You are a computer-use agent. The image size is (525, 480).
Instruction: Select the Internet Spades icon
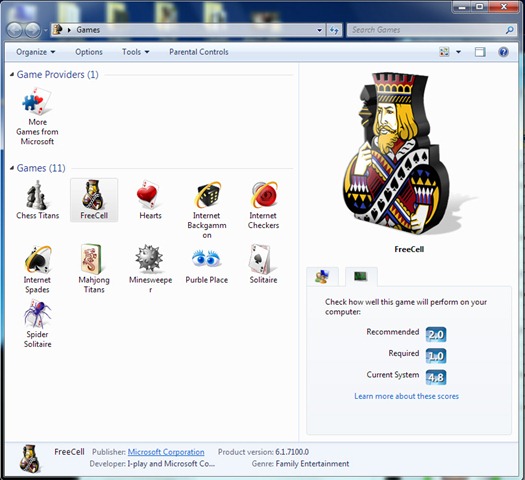38,259
